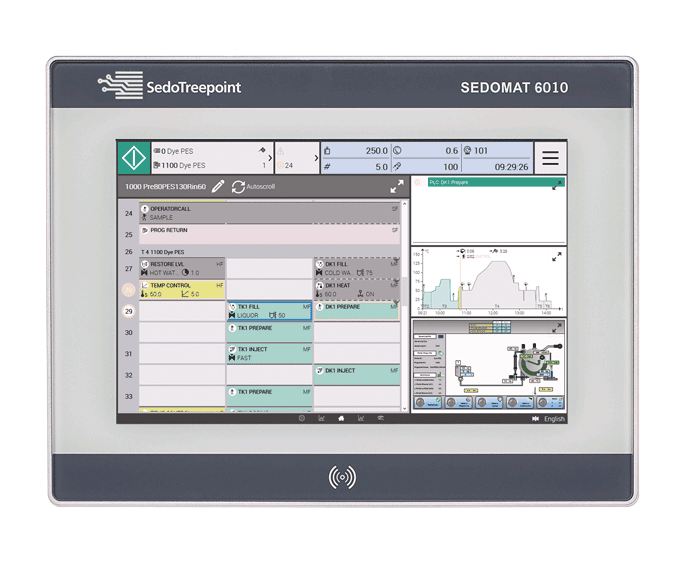Select the DK1 FILL step block

(x=356, y=268)
